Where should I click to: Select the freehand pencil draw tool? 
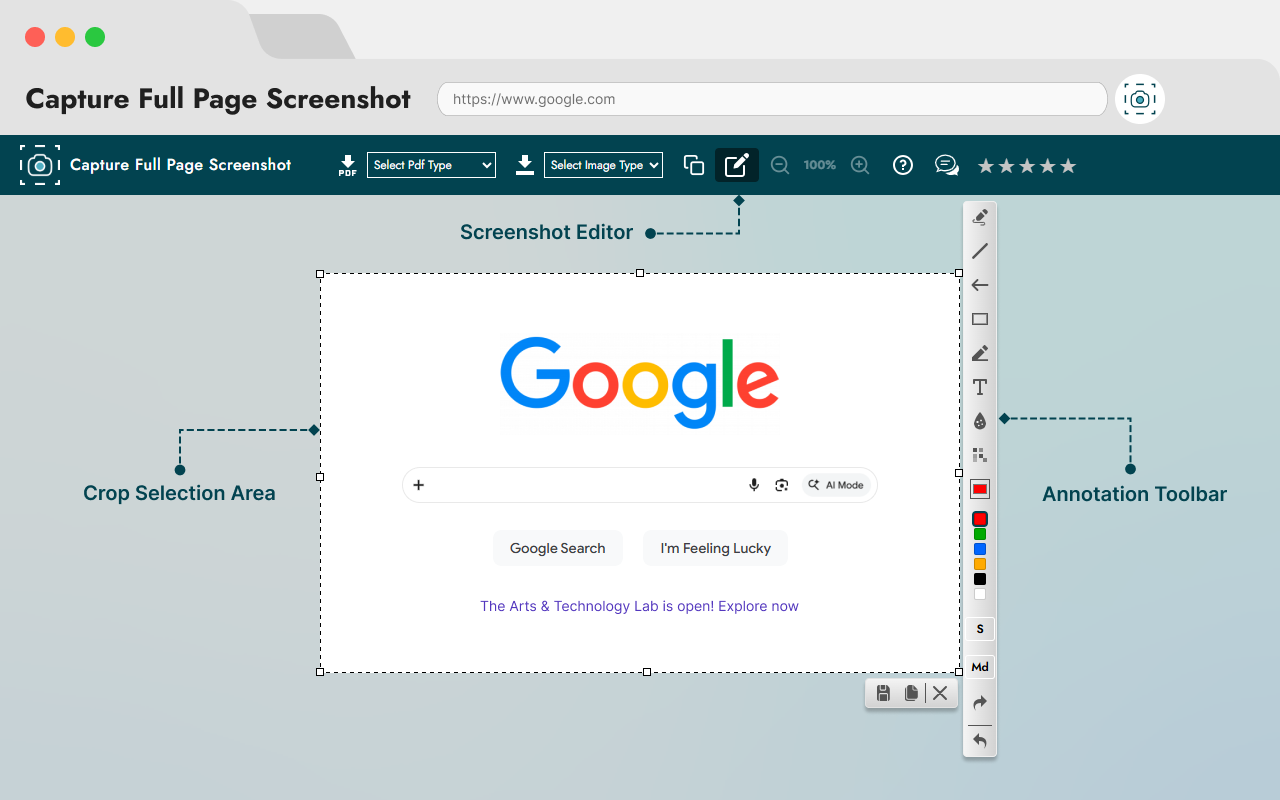point(980,217)
